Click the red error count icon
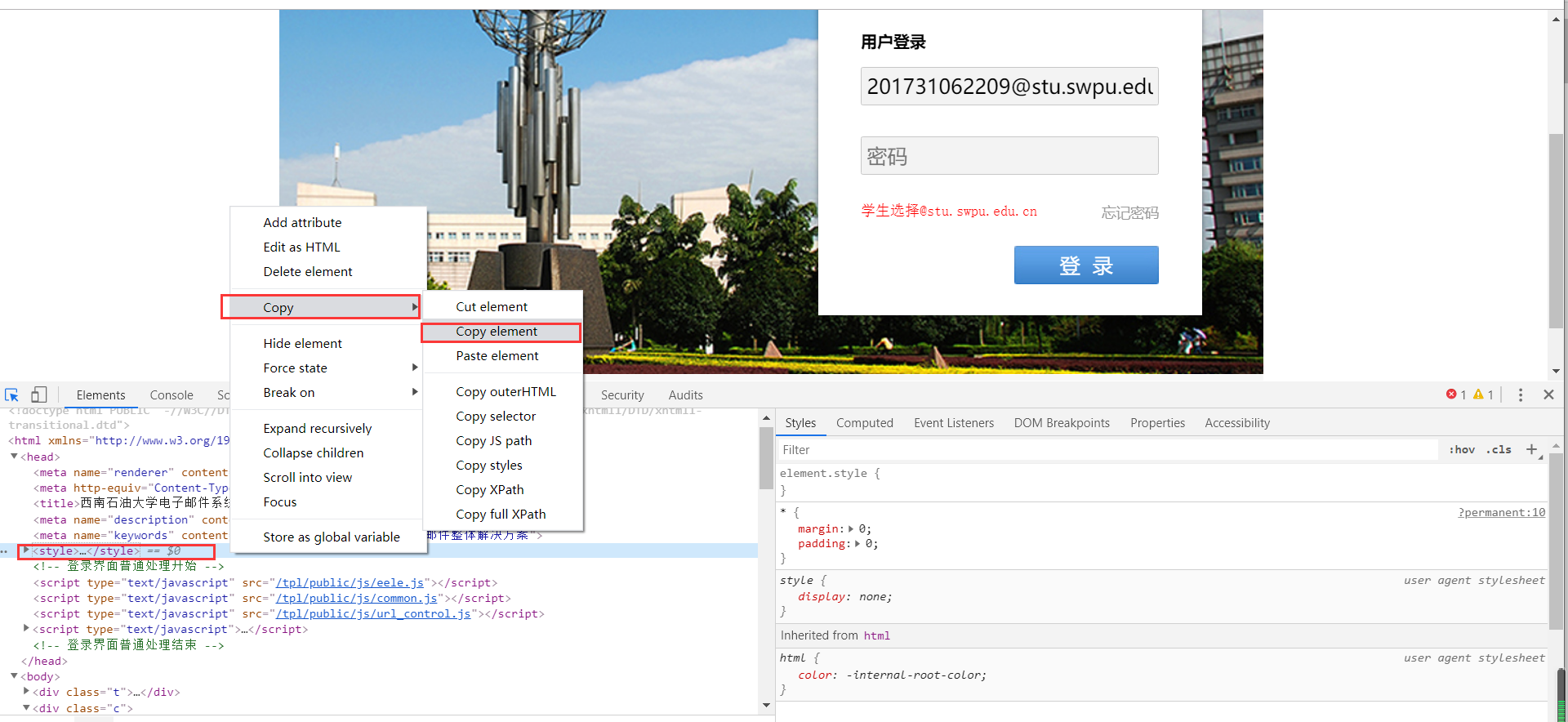This screenshot has height=722, width=1568. point(1451,394)
